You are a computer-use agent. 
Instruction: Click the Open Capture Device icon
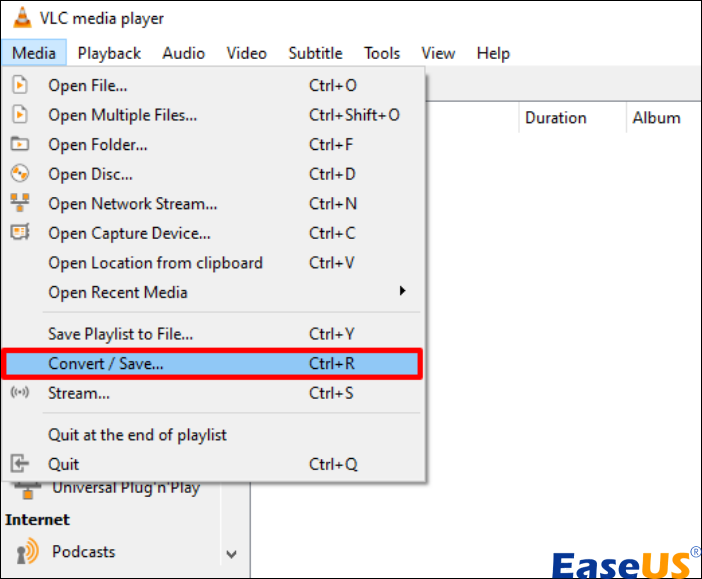(20, 232)
